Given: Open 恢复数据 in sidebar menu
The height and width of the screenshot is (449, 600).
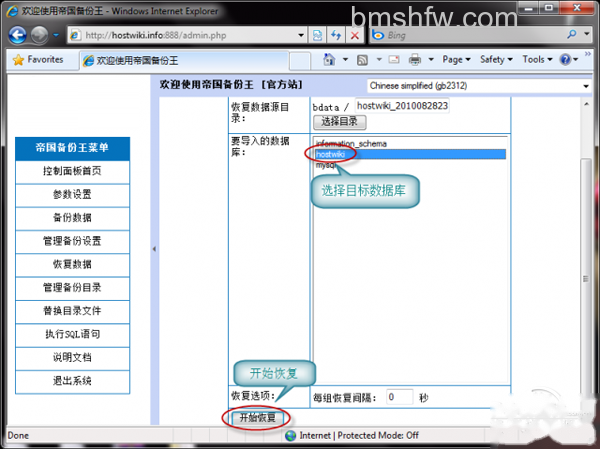Looking at the screenshot, I should click(x=72, y=264).
